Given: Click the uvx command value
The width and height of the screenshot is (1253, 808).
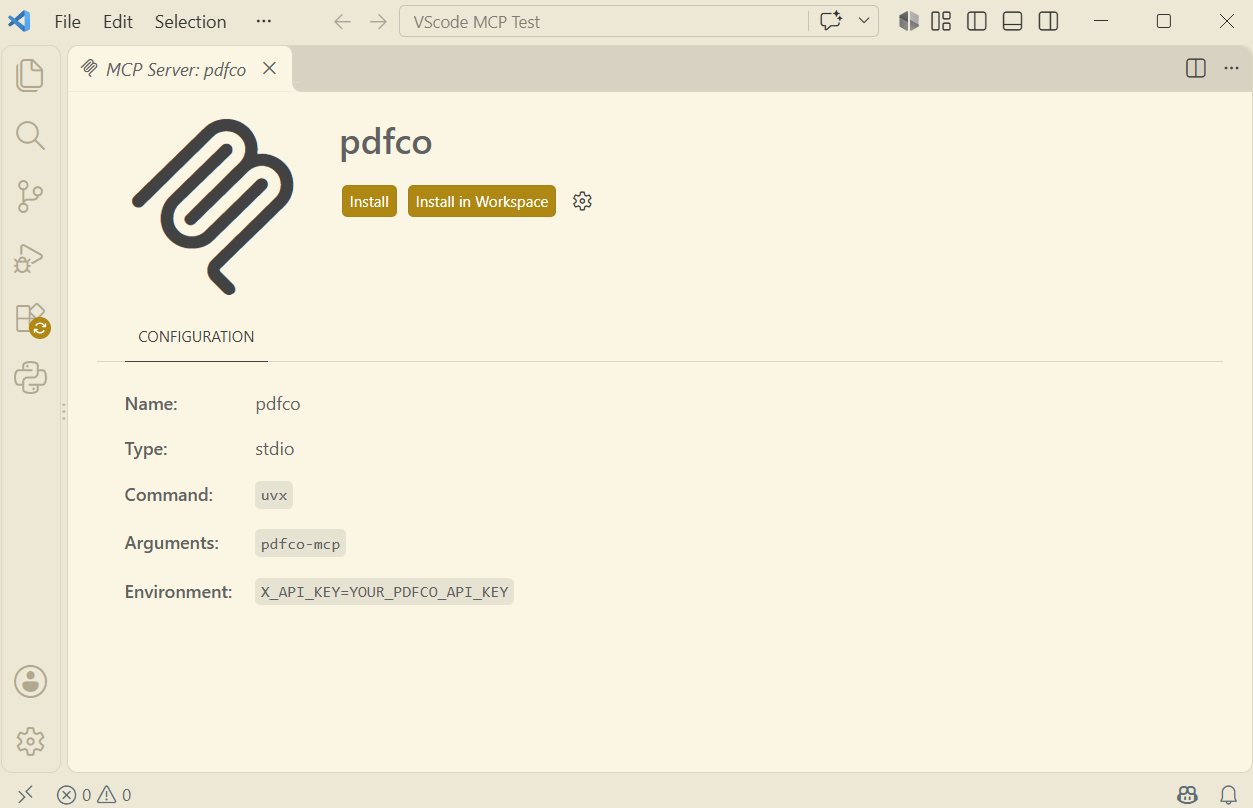Looking at the screenshot, I should point(274,495).
